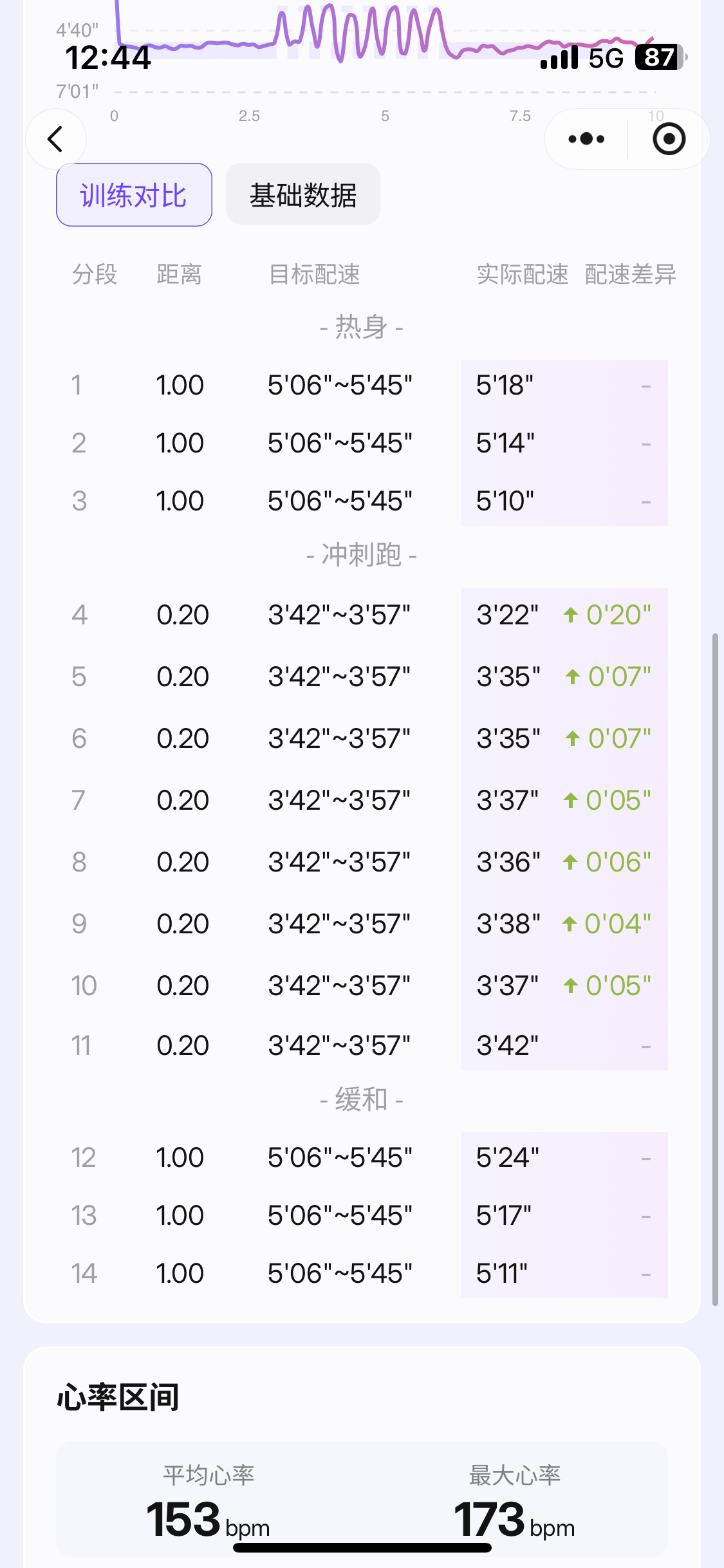724x1568 pixels.
Task: Tap the 配速差异 column header
Action: coord(630,275)
